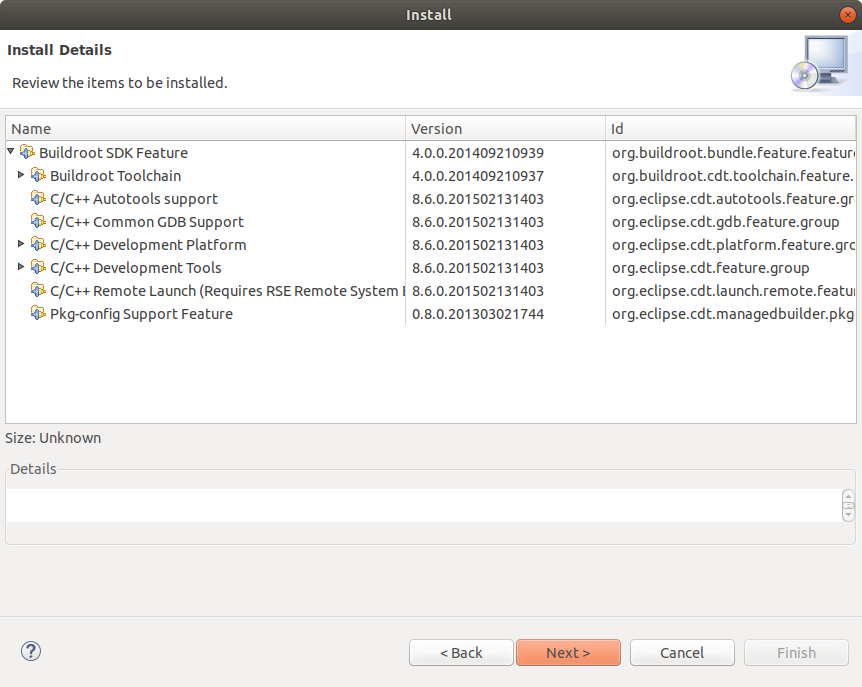This screenshot has width=862, height=687.
Task: Click the C/C++ Development Tools icon
Action: click(x=38, y=268)
